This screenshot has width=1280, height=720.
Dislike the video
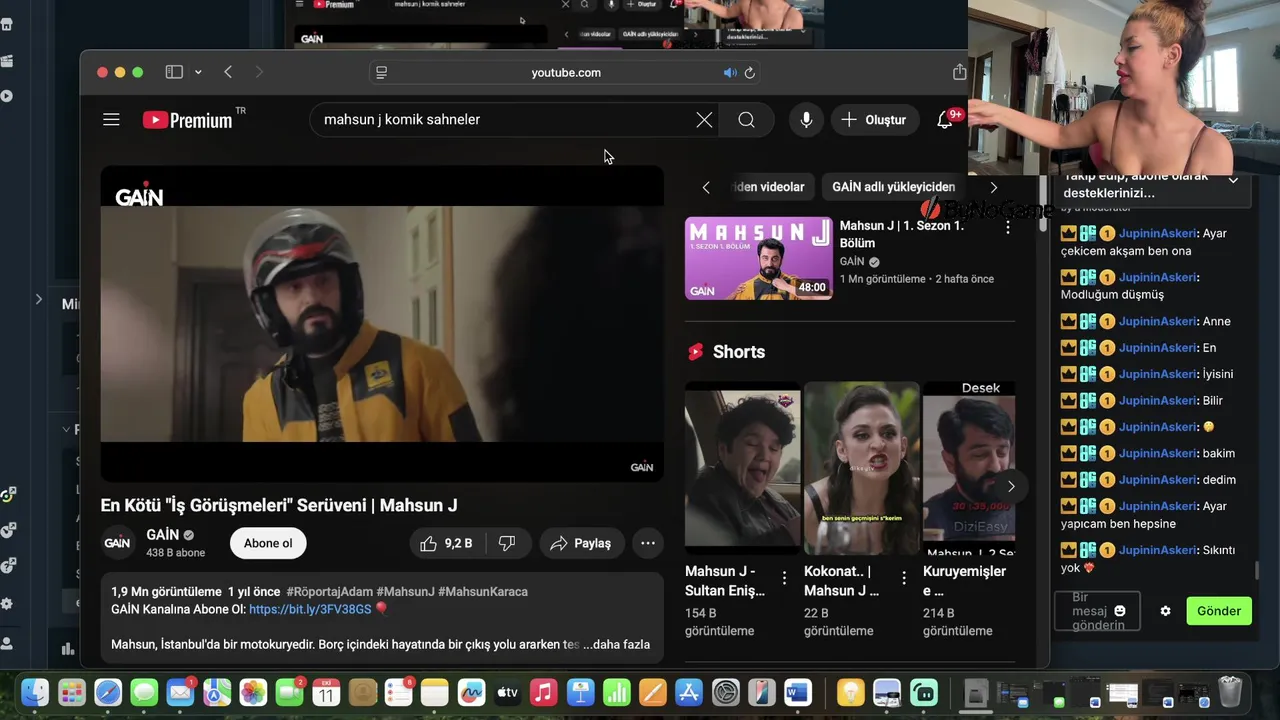pos(507,543)
